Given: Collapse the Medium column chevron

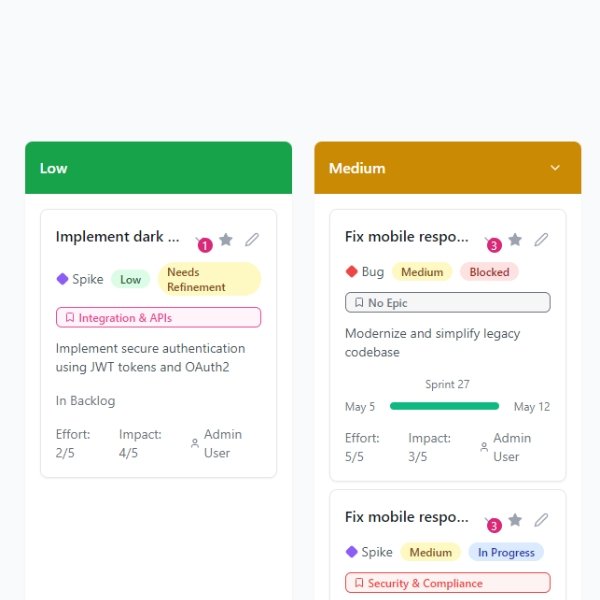Looking at the screenshot, I should pyautogui.click(x=555, y=168).
